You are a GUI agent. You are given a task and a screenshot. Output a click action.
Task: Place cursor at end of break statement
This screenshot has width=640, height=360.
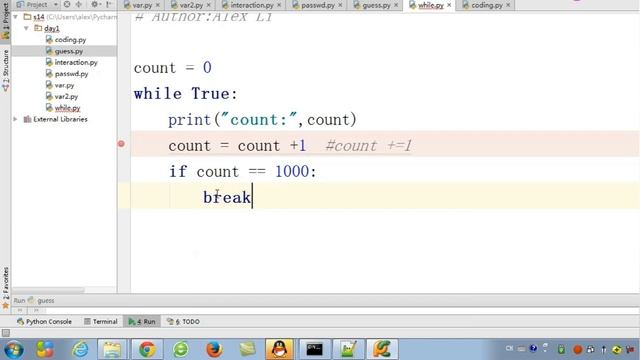(252, 197)
